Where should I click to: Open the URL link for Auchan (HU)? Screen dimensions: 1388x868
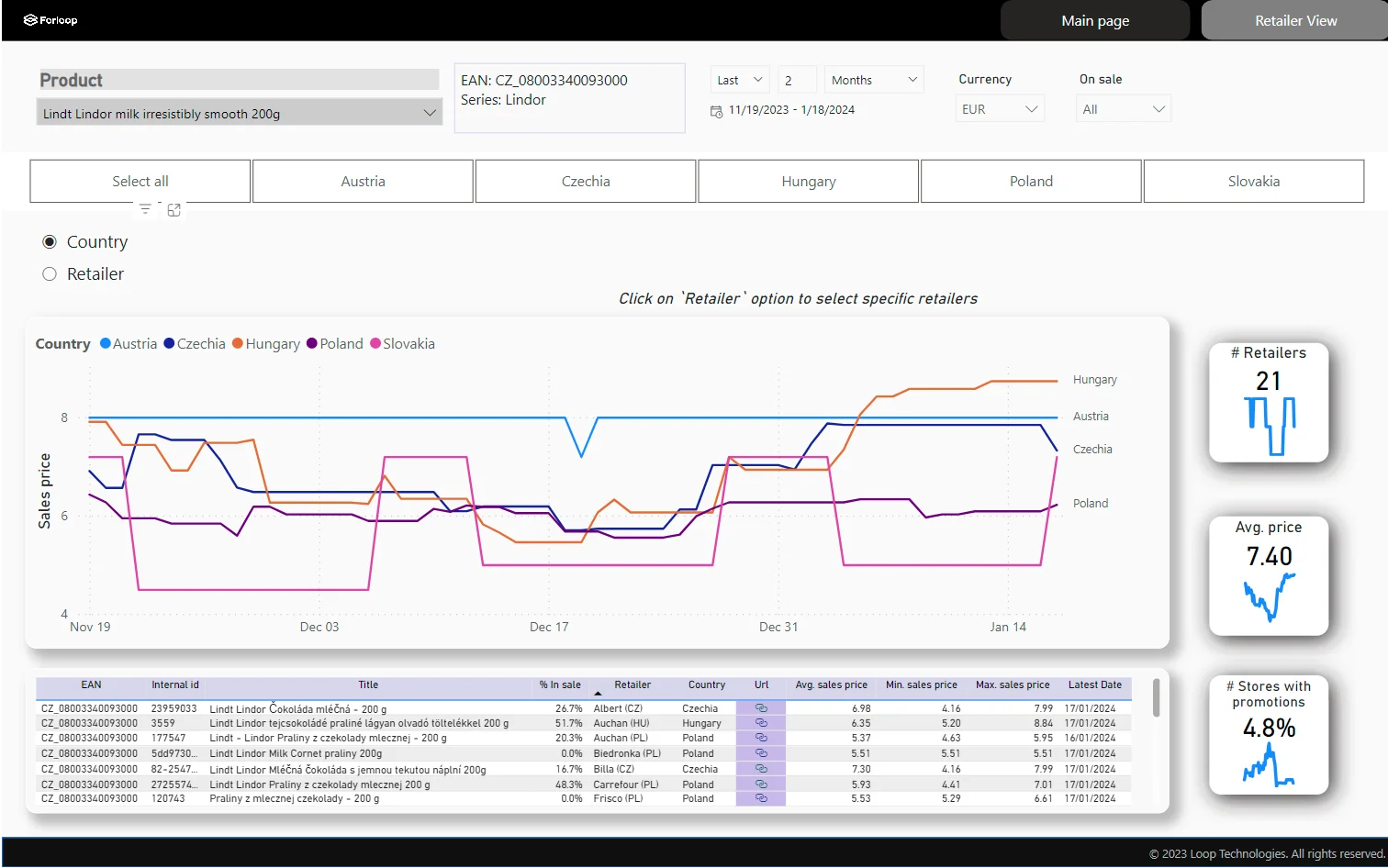[x=761, y=723]
